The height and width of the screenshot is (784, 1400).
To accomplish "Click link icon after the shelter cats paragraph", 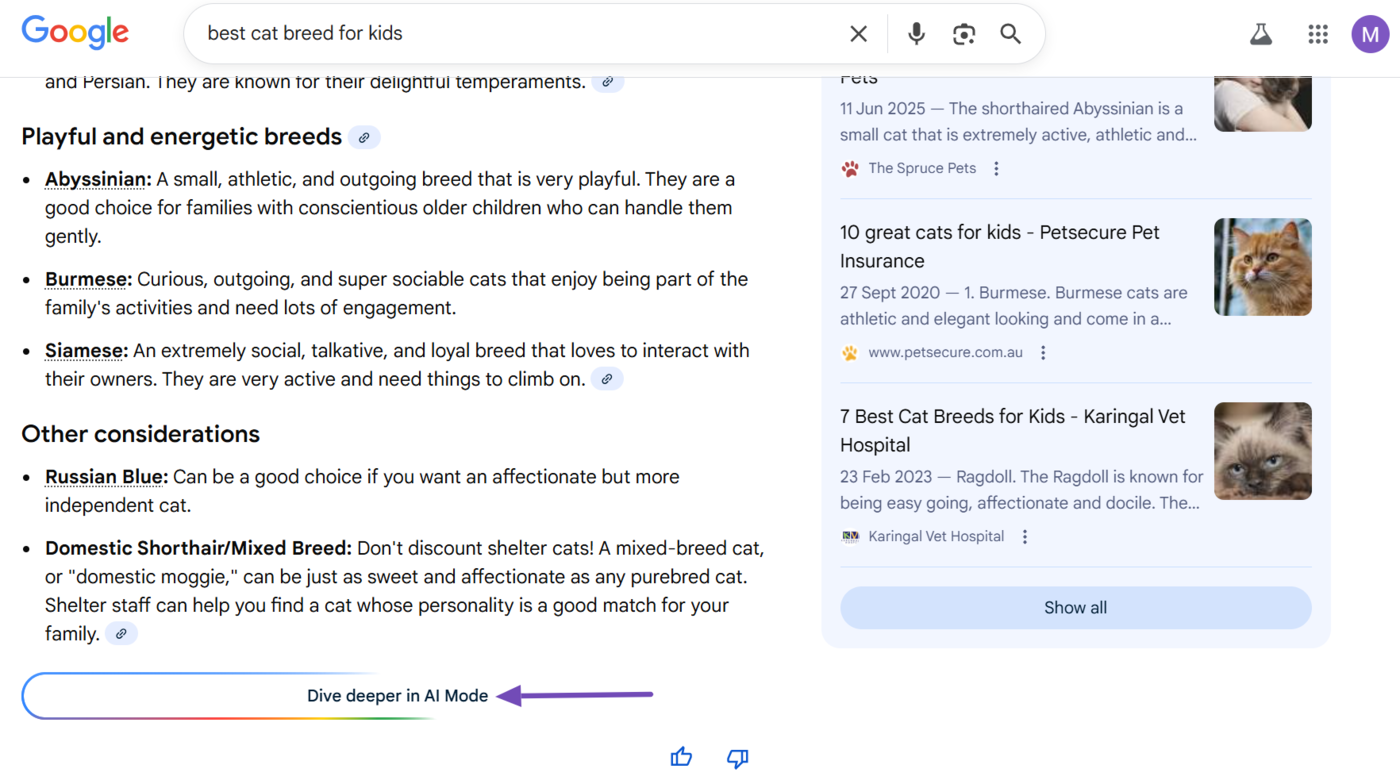I will (121, 633).
